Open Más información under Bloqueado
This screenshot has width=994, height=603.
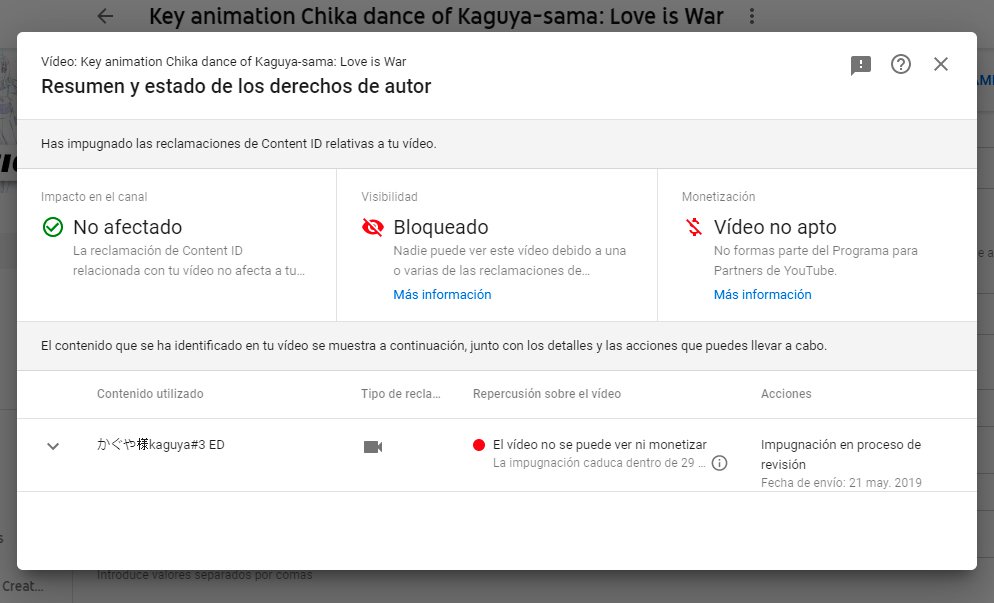[442, 294]
